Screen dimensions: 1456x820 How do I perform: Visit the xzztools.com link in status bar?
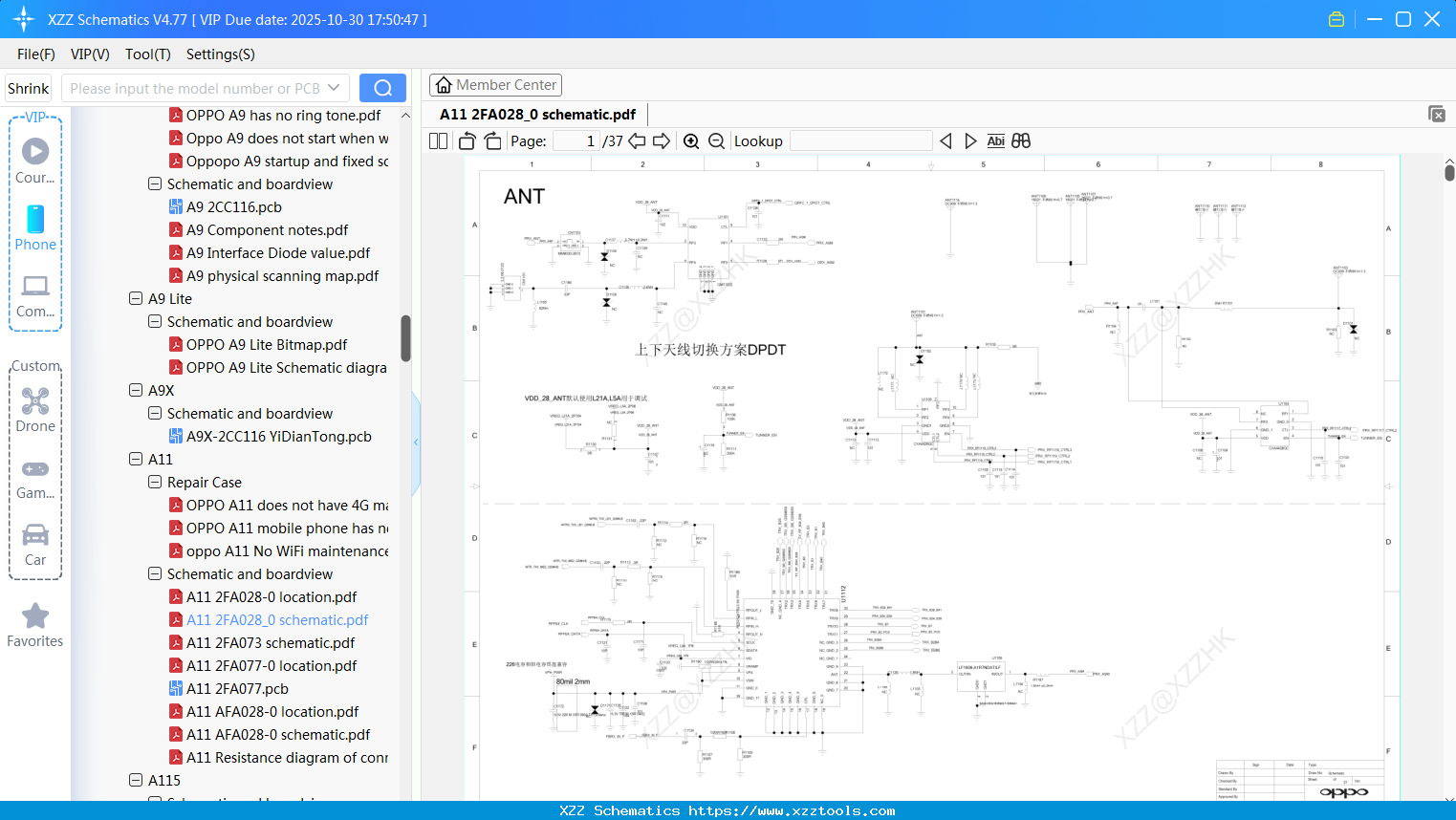click(792, 810)
